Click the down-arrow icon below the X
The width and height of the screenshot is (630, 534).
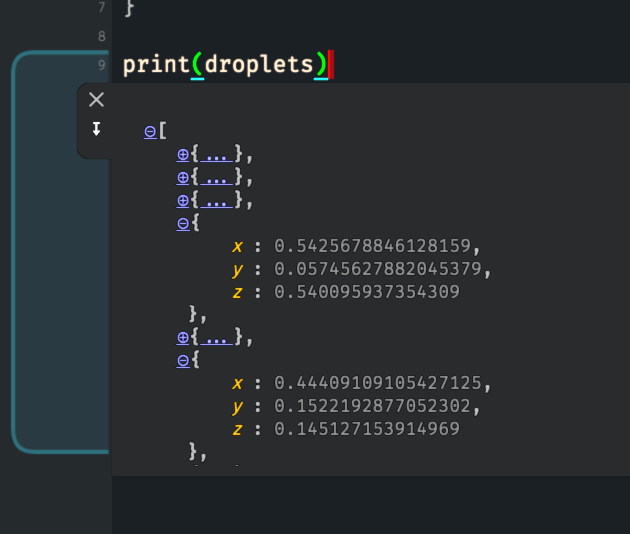click(96, 128)
